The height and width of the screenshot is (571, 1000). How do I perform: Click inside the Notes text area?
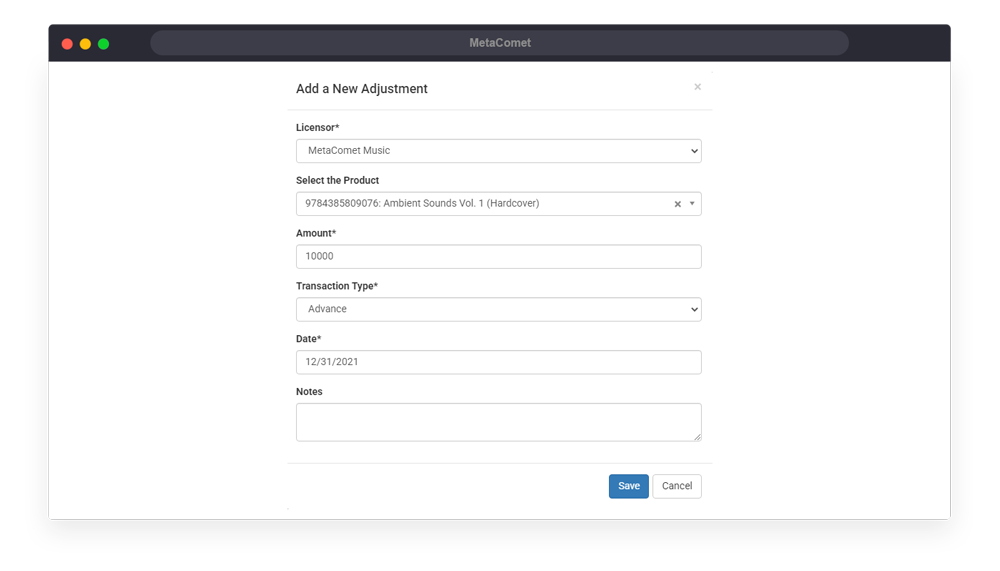click(x=498, y=422)
